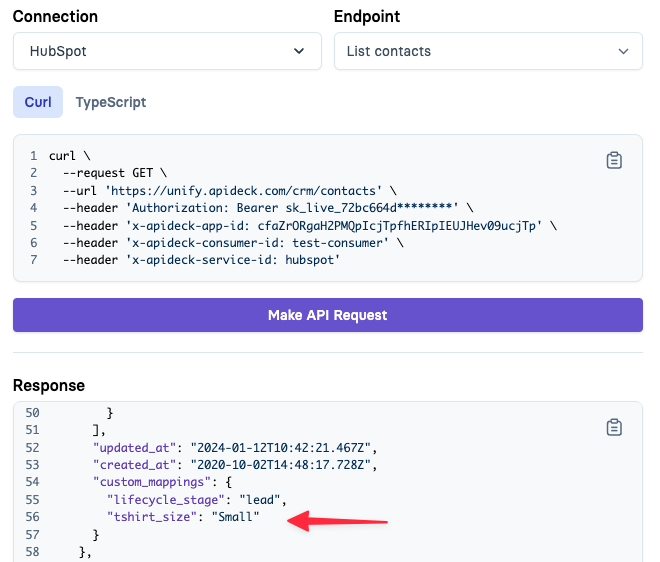Click the lifecycle_stage line in the response
The height and width of the screenshot is (562, 660).
click(x=197, y=500)
